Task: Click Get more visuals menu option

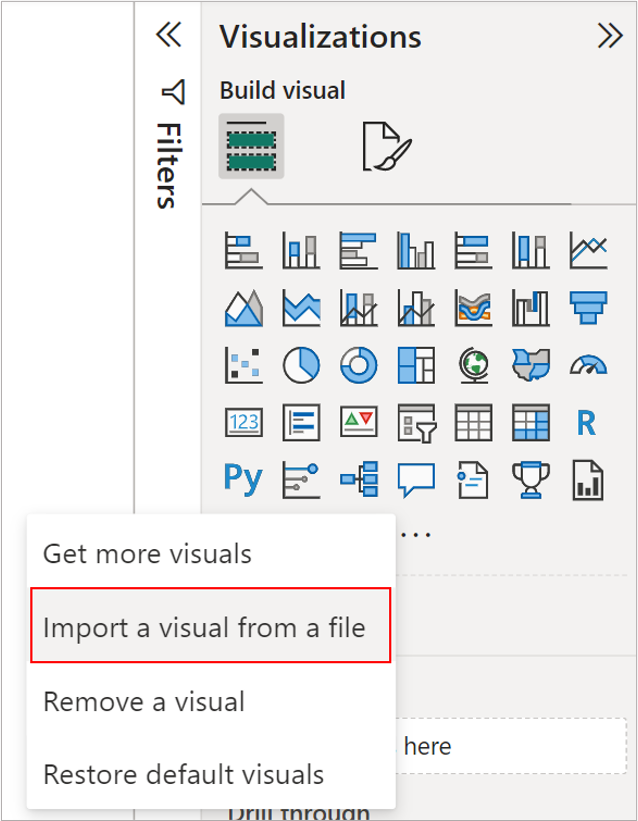Action: [x=147, y=552]
